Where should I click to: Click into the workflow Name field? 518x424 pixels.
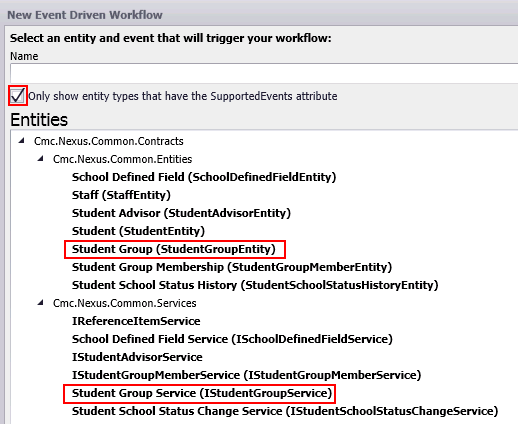(264, 73)
